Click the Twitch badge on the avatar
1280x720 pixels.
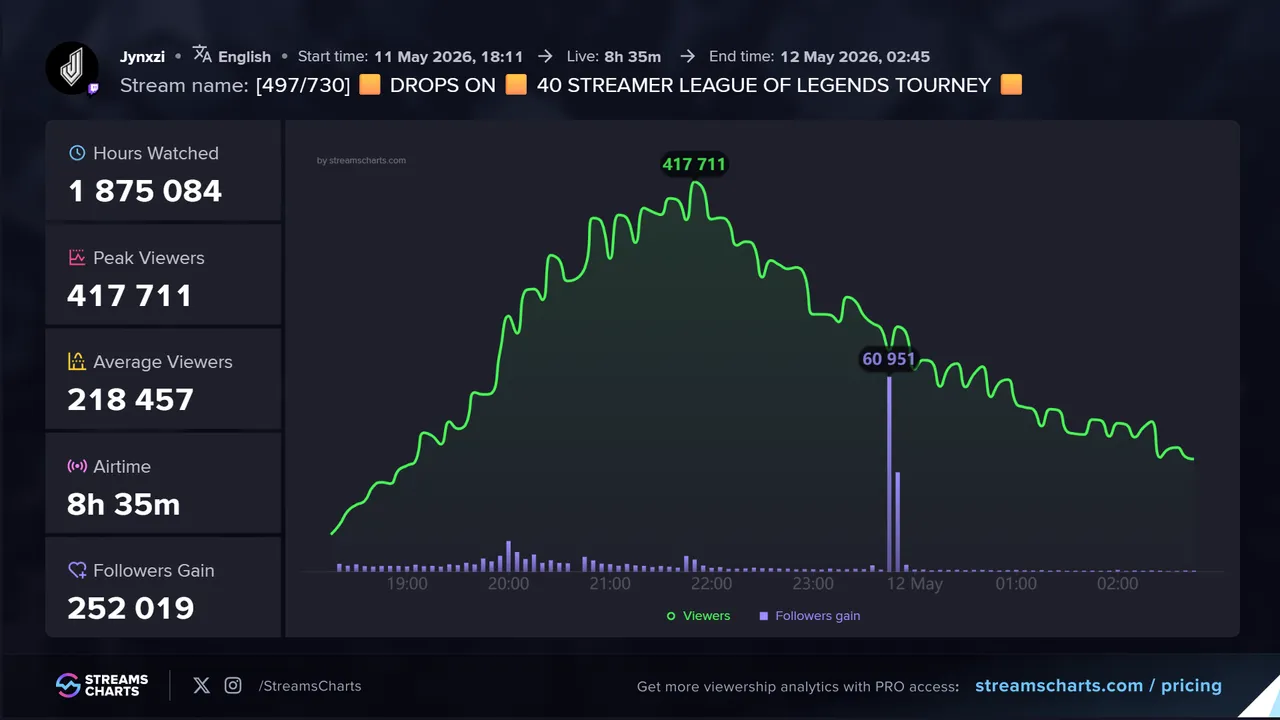click(93, 89)
